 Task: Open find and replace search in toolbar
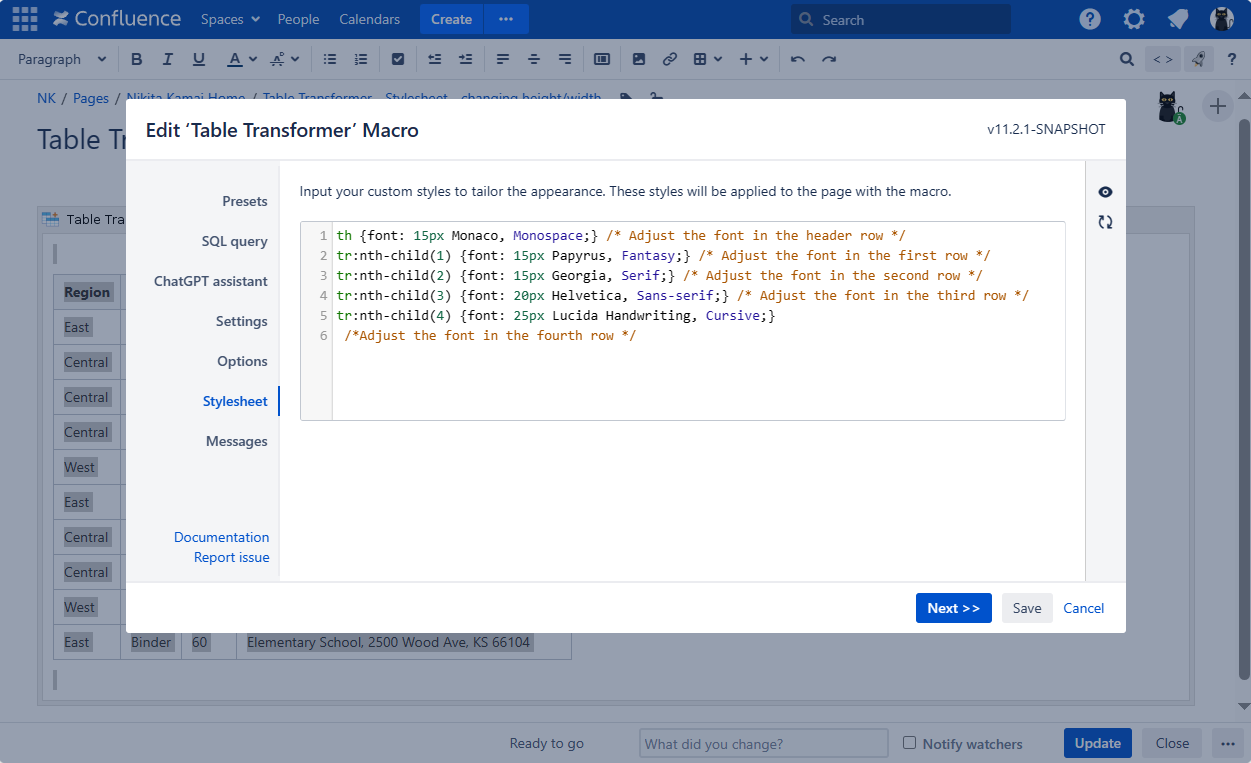pos(1127,59)
